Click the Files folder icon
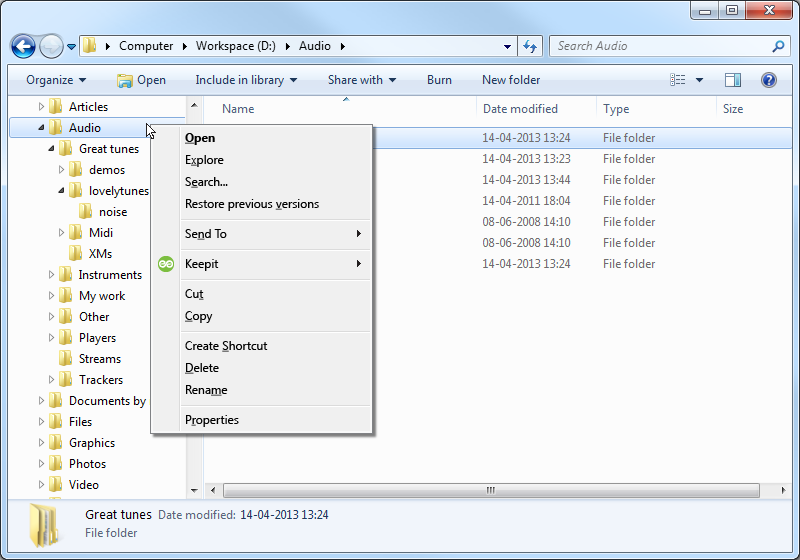Screen dimensions: 800x560 pos(55,421)
